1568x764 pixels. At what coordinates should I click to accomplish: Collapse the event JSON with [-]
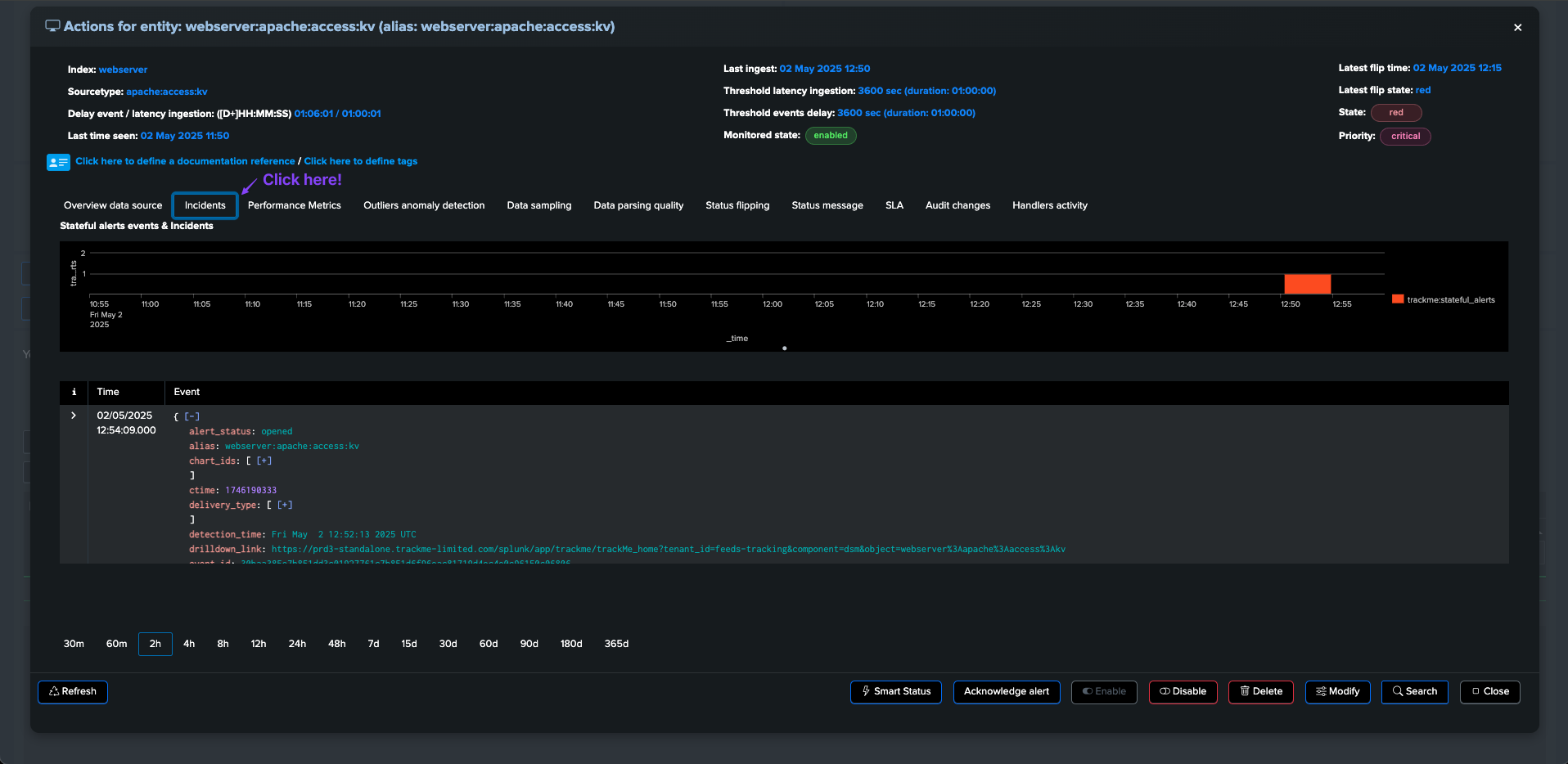click(x=191, y=416)
